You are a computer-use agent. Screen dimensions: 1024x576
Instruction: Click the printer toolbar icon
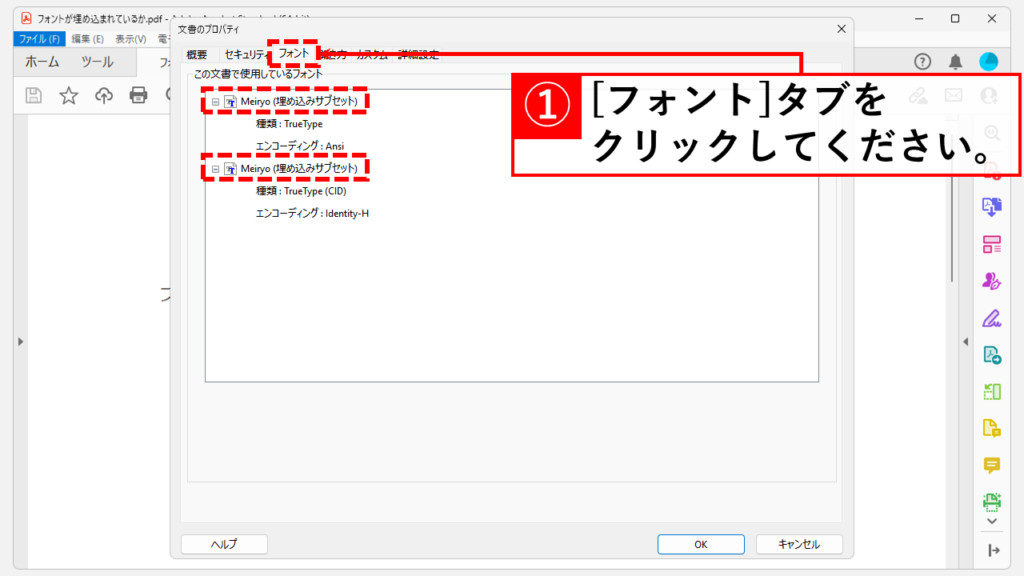pyautogui.click(x=138, y=95)
